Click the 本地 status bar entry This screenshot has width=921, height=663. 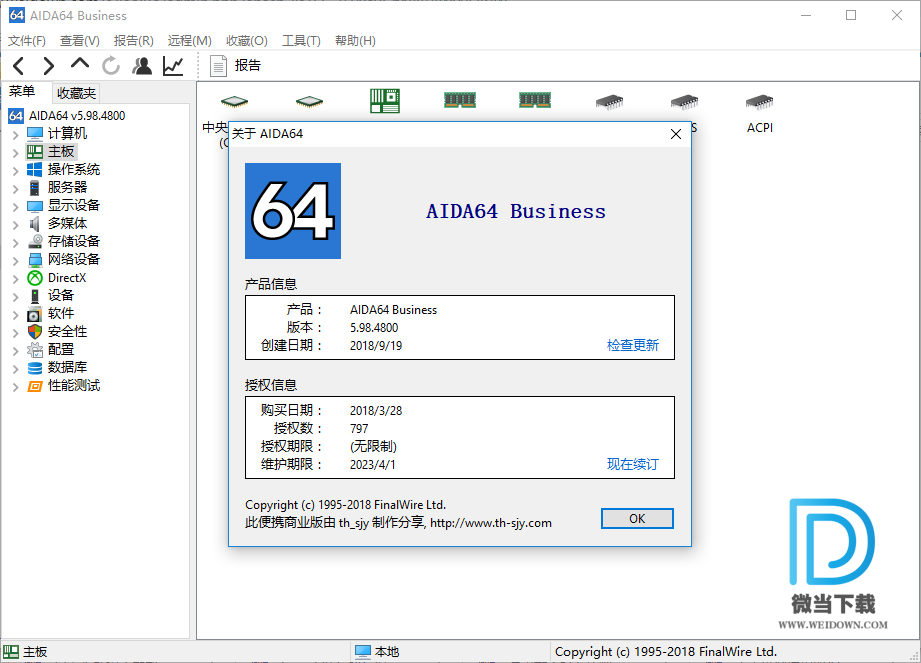377,652
